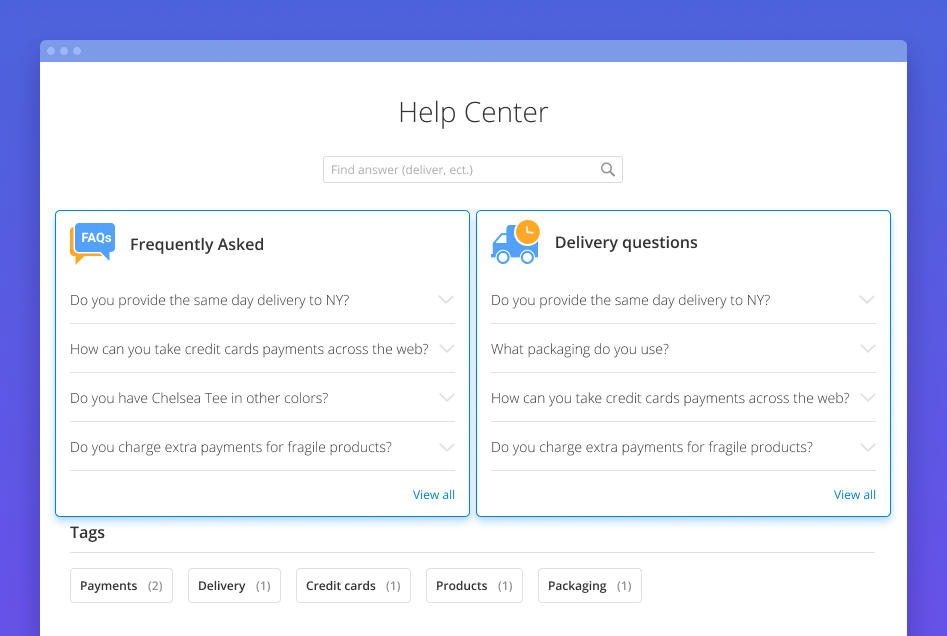Filter by the Packaging tag

(589, 586)
